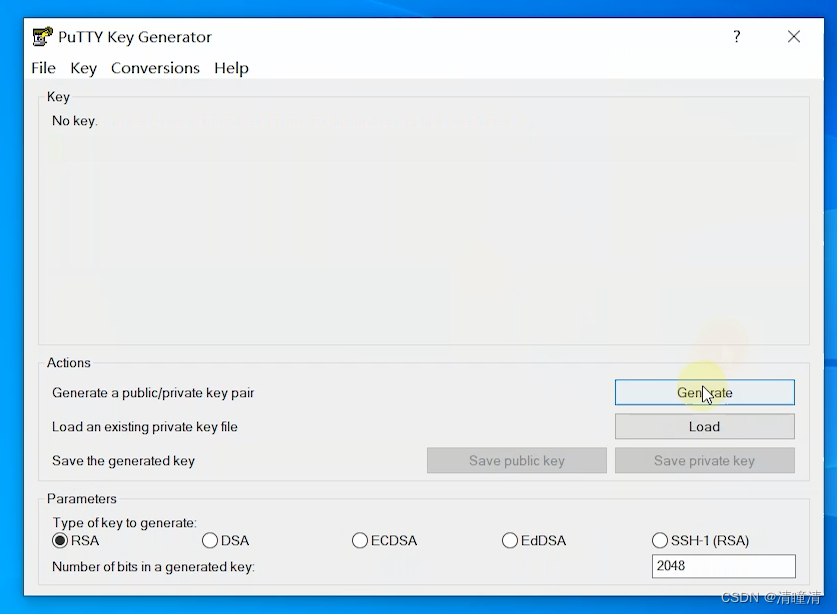
Task: Click the 'No key.' status text
Action: pyautogui.click(x=75, y=121)
